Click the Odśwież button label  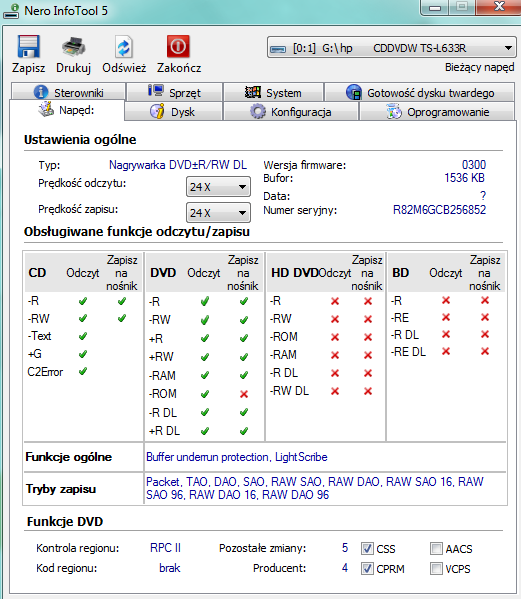pos(124,68)
